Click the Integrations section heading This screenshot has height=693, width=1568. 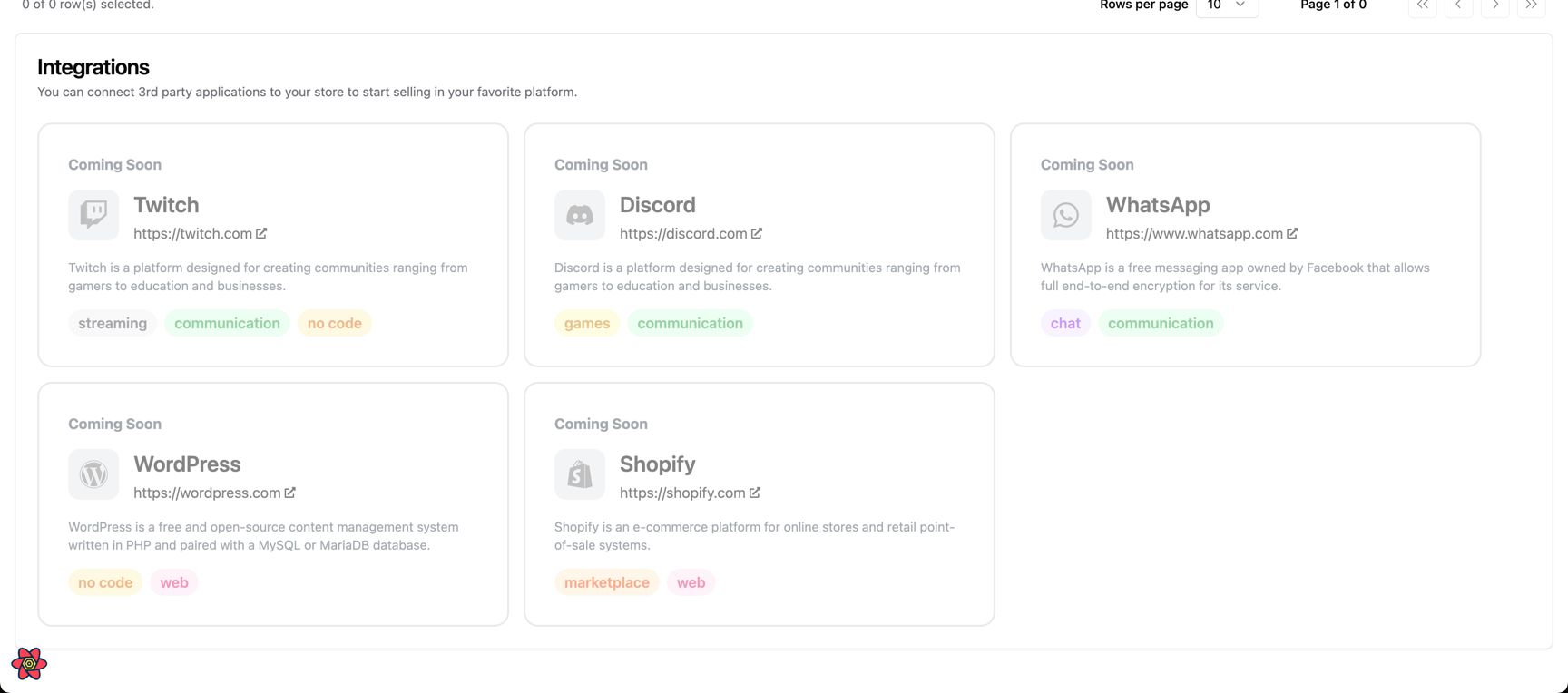(x=93, y=67)
